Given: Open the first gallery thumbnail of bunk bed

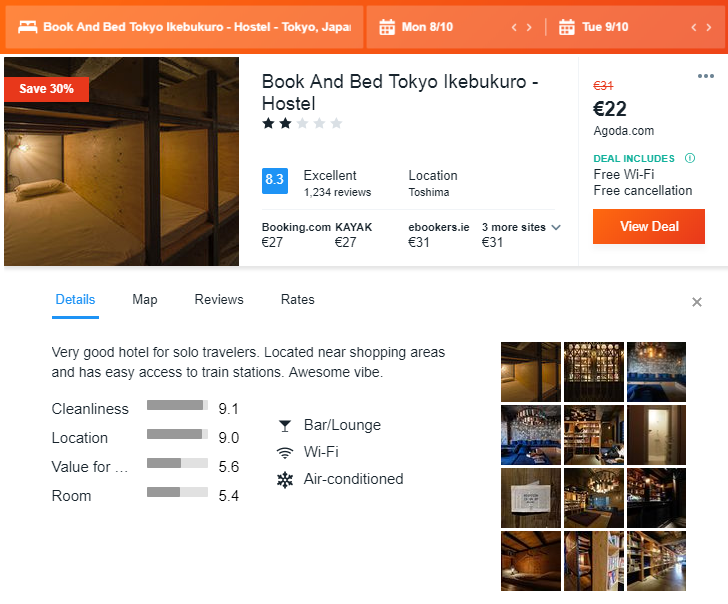Looking at the screenshot, I should click(x=531, y=372).
